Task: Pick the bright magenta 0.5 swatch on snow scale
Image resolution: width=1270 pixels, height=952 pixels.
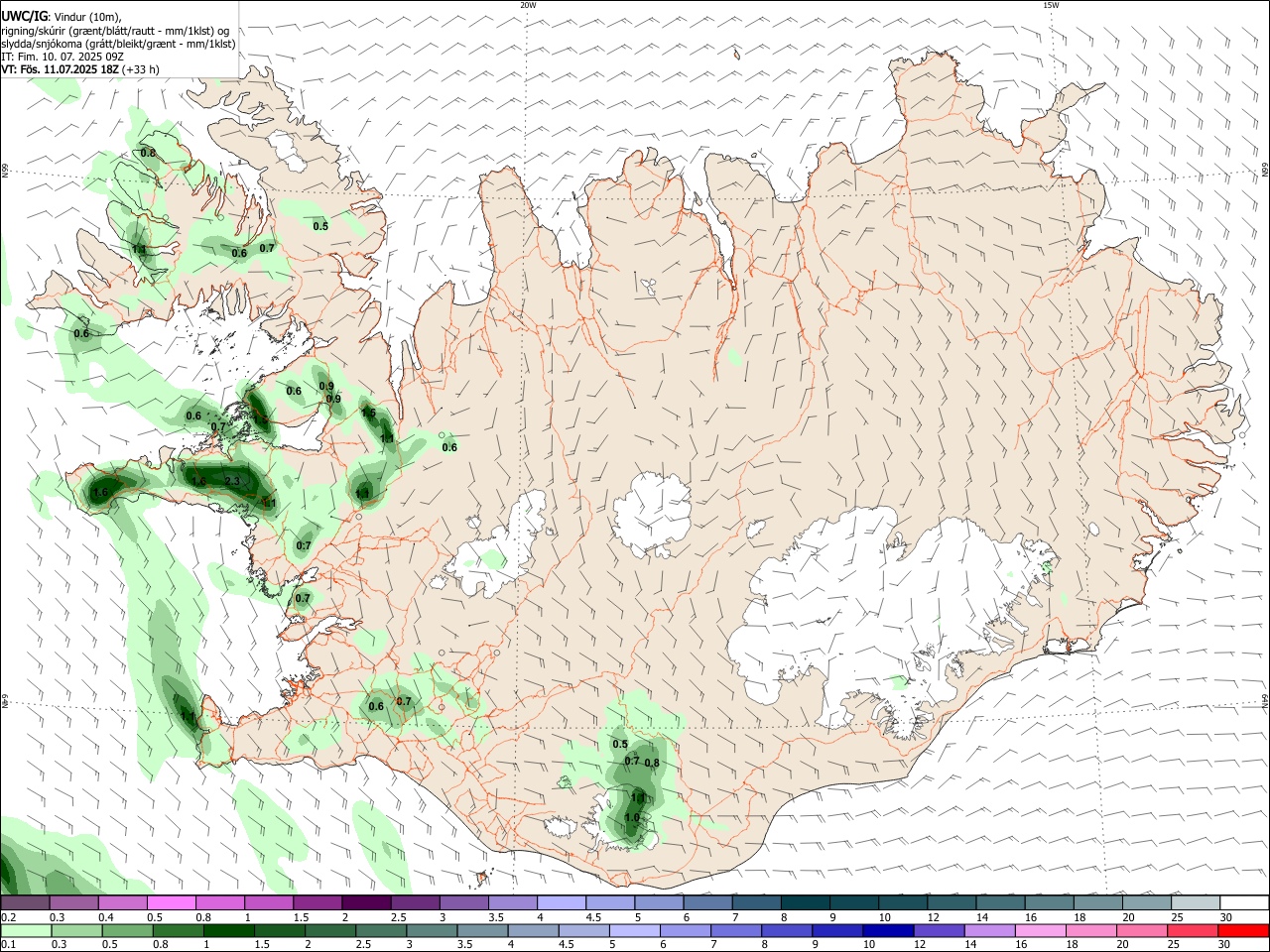Action: (171, 902)
